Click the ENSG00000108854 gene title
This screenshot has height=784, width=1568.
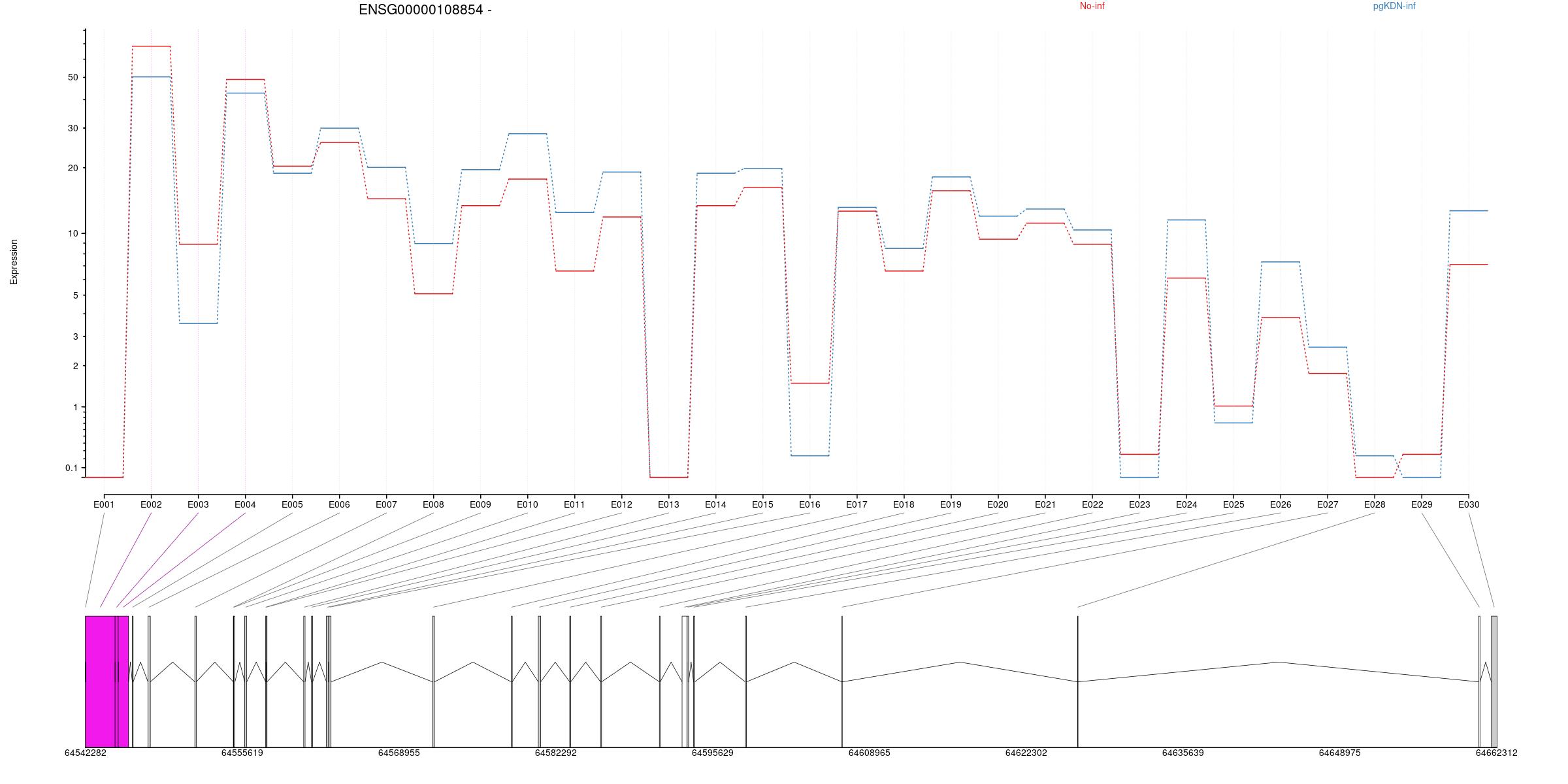tap(425, 10)
